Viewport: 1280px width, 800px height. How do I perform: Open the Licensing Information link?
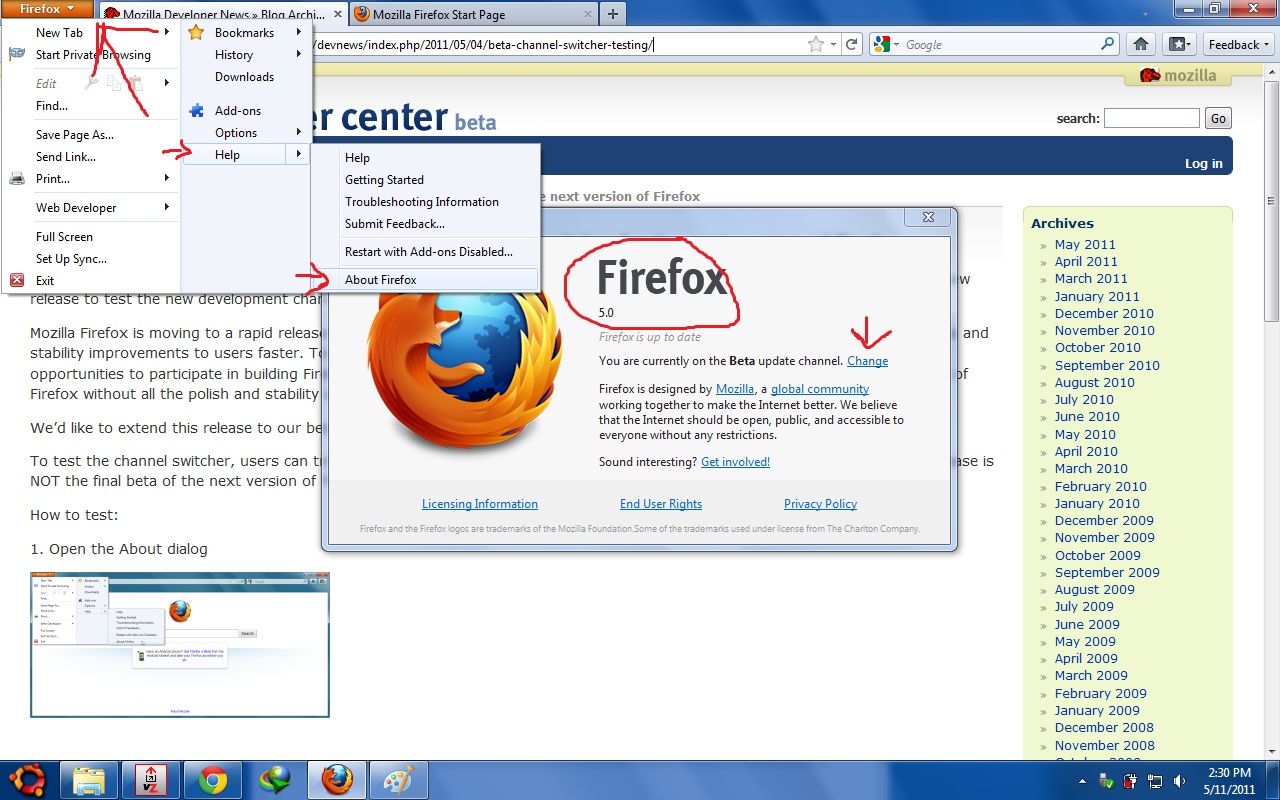pyautogui.click(x=479, y=503)
